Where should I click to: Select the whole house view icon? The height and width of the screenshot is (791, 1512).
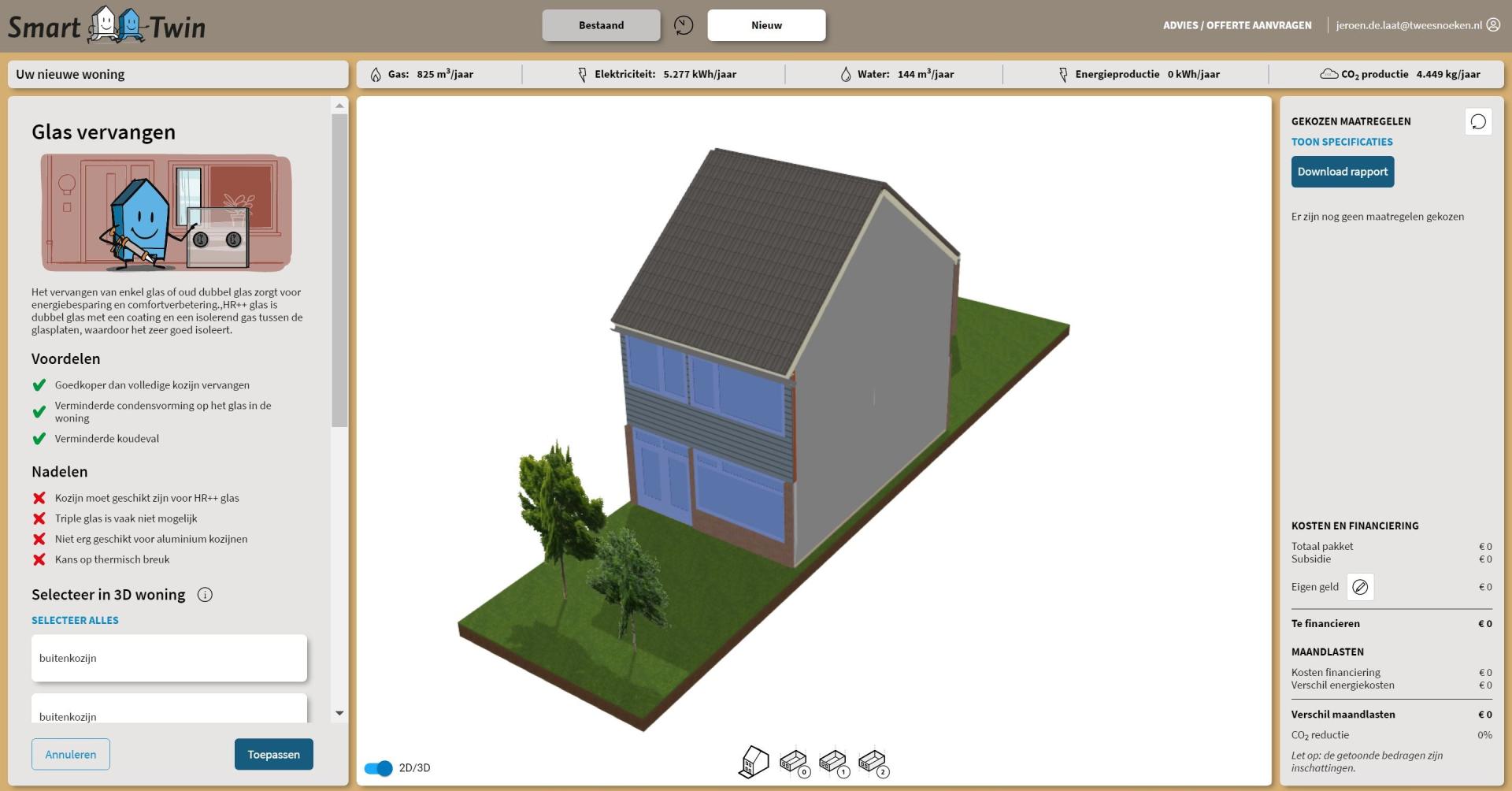(754, 762)
